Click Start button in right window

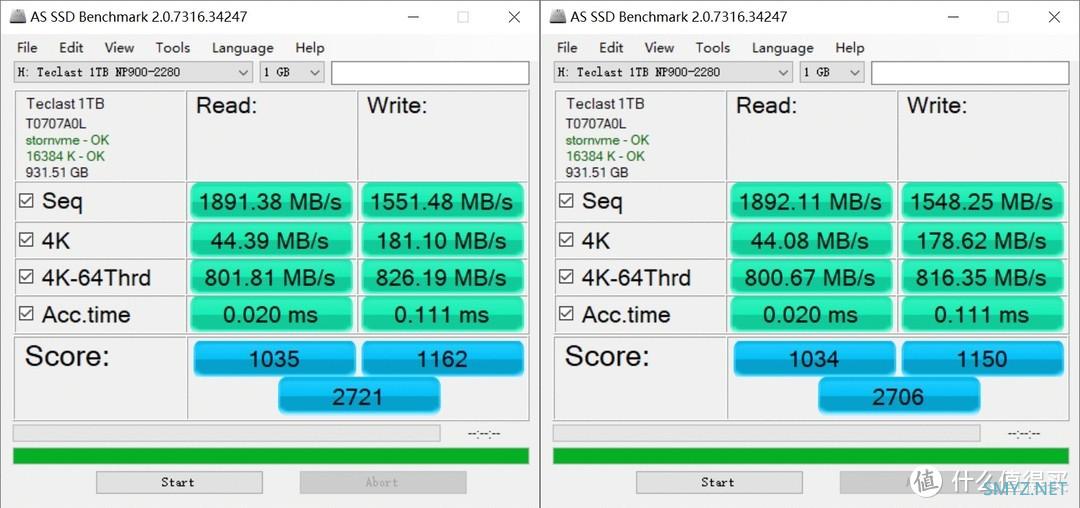(719, 483)
